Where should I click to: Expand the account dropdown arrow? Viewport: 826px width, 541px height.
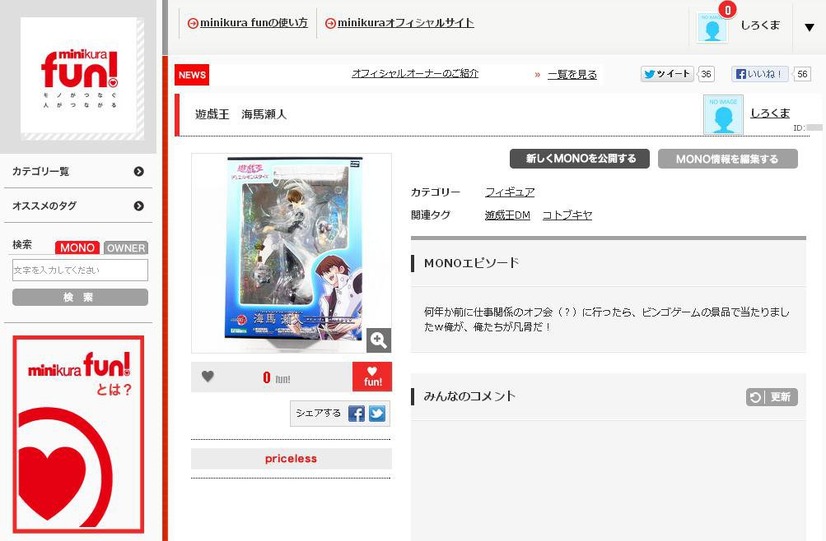(809, 27)
